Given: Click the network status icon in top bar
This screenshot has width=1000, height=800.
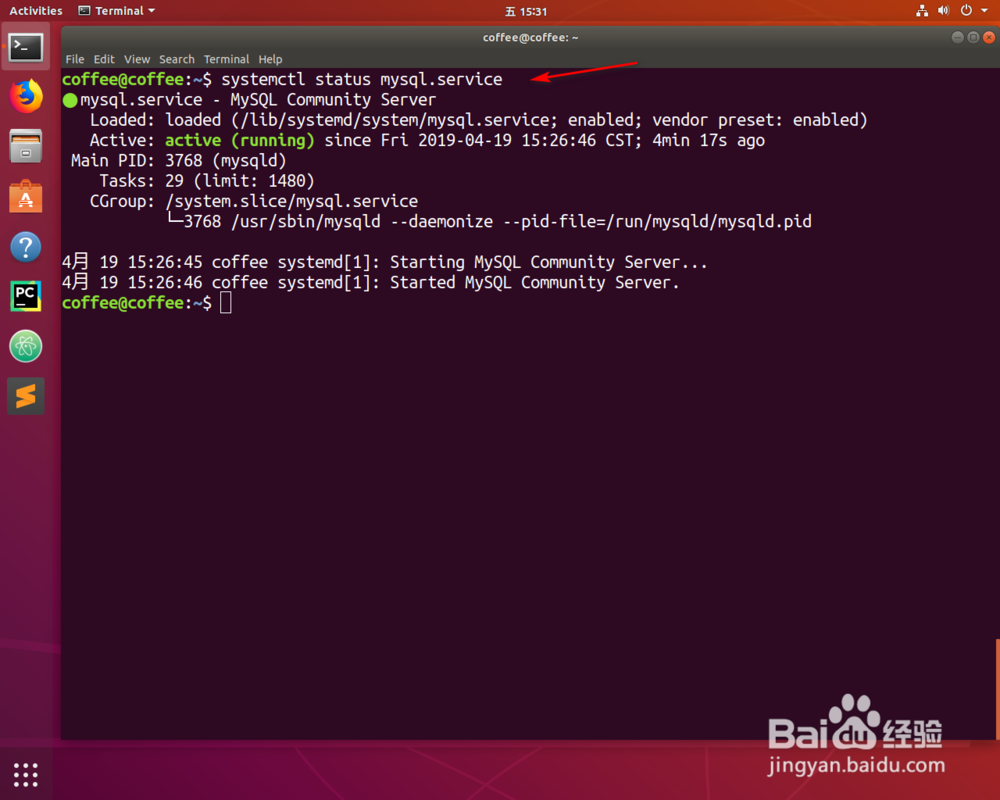Looking at the screenshot, I should tap(922, 11).
